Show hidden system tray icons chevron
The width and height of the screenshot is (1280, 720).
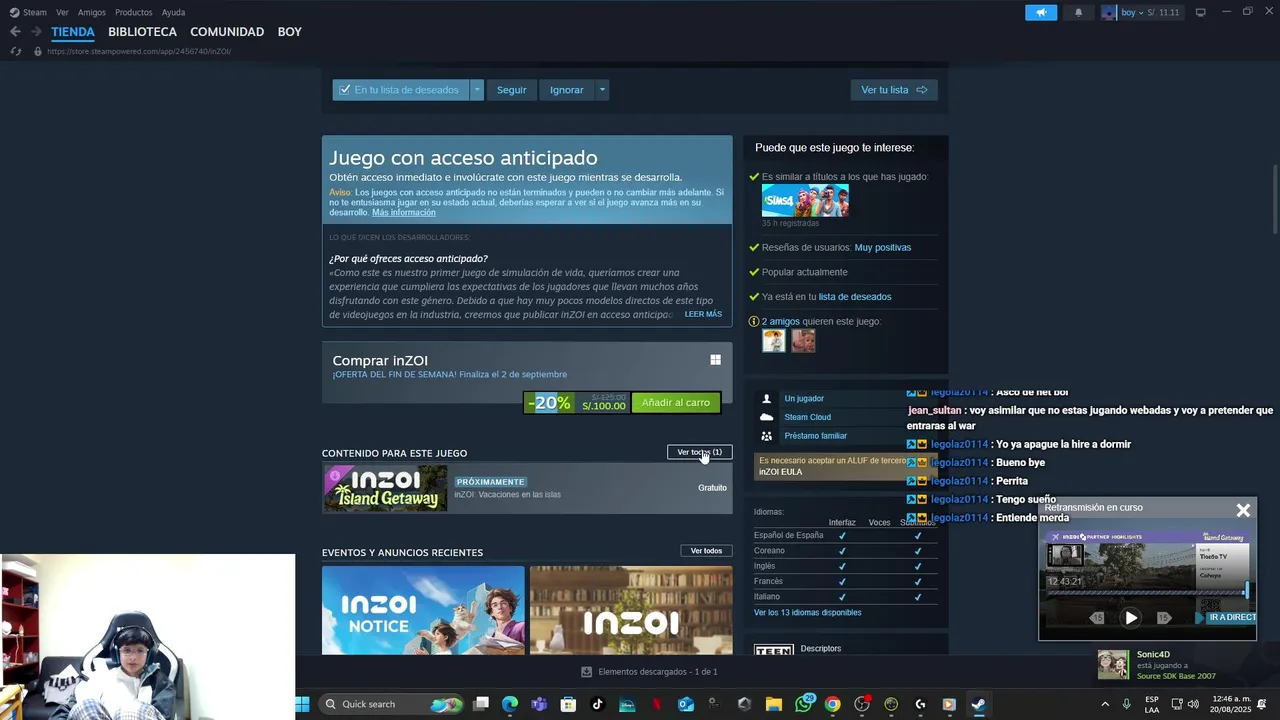pyautogui.click(x=1105, y=704)
